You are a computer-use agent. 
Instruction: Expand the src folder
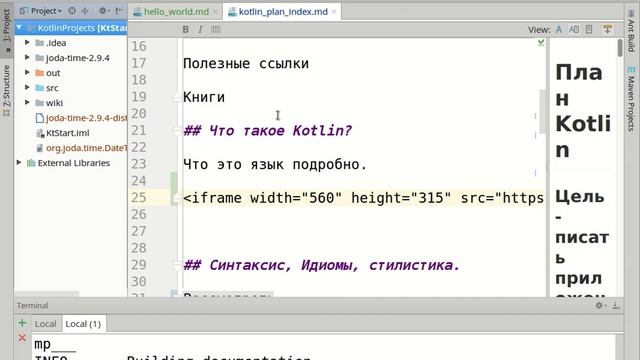27,88
